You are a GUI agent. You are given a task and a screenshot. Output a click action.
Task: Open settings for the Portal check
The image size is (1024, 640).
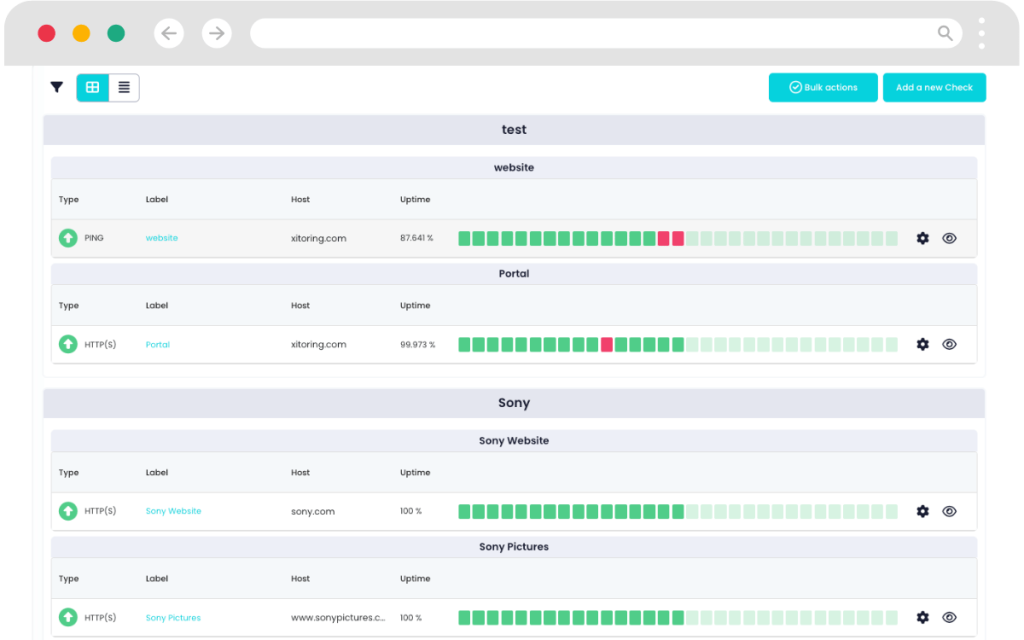pos(921,344)
